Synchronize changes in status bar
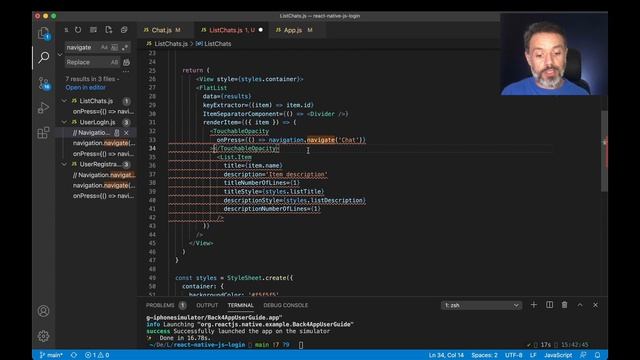Screen dimensions: 640x360 click(73, 355)
